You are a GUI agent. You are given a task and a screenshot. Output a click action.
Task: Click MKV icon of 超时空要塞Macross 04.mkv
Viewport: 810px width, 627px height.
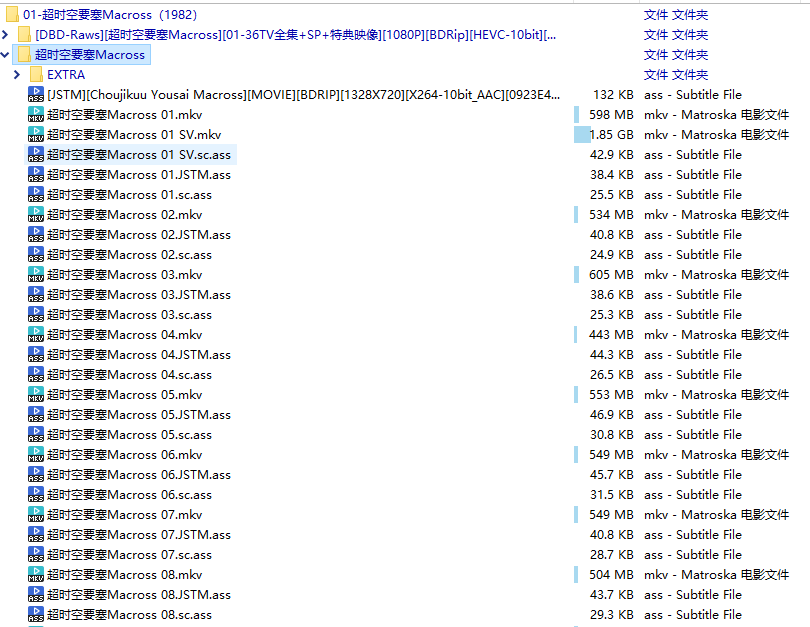[36, 335]
